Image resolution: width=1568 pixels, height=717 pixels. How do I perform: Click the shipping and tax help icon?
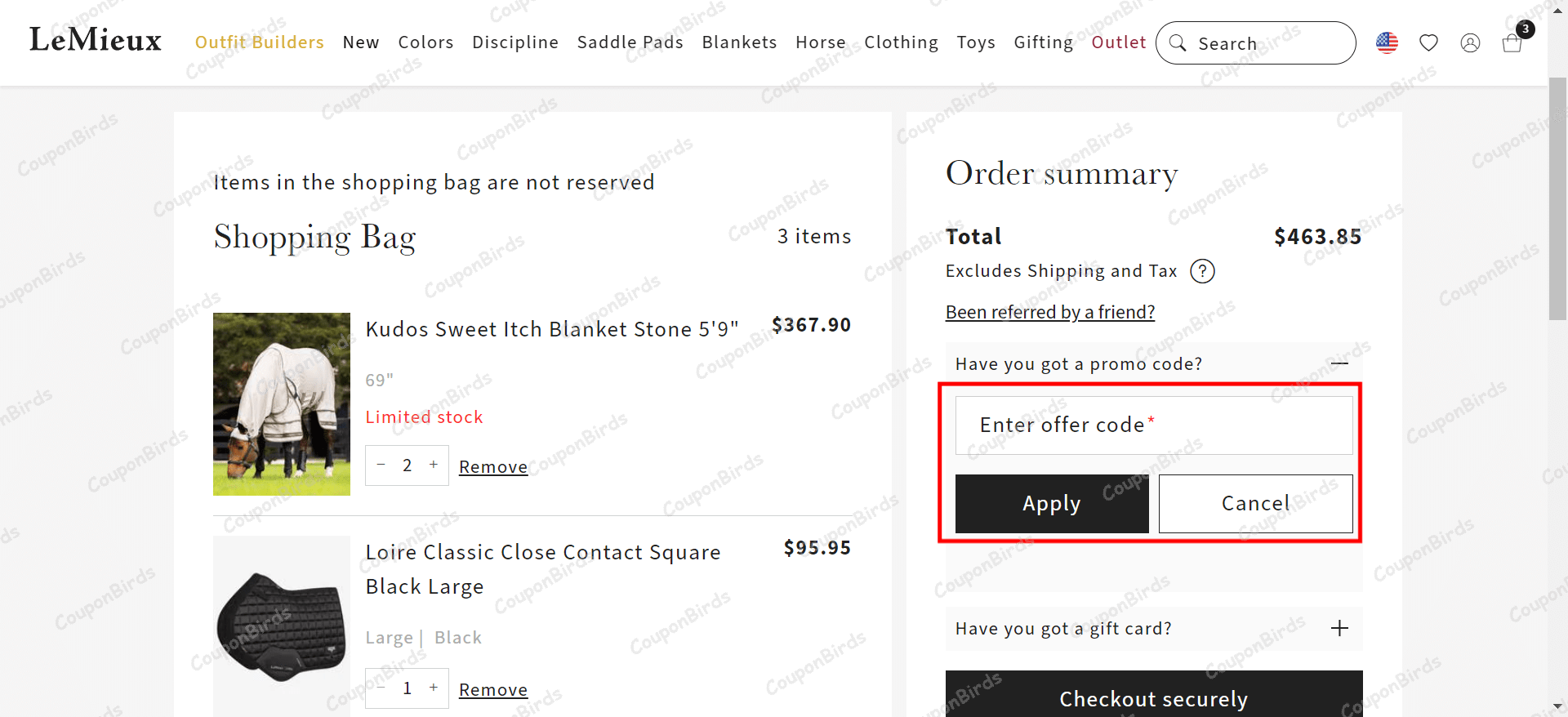coord(1202,270)
